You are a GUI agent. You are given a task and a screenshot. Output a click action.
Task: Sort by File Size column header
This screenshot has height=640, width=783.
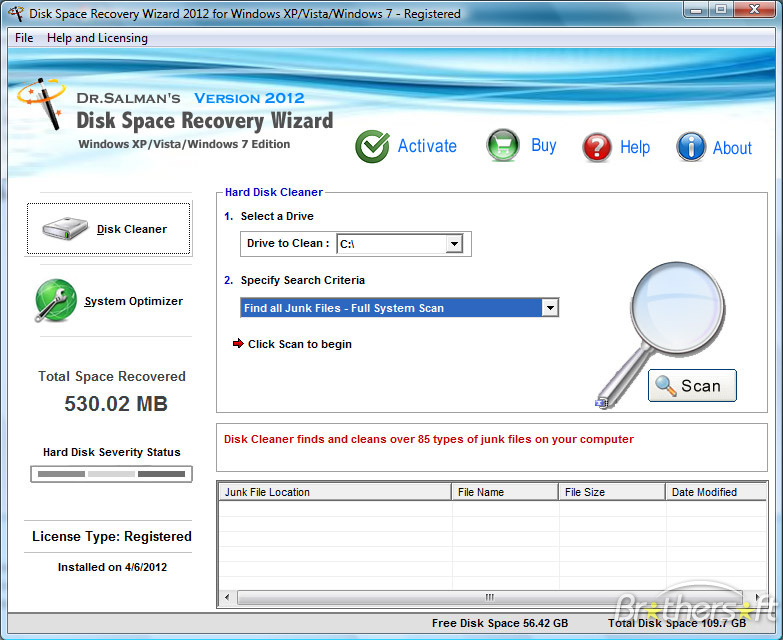pyautogui.click(x=612, y=492)
